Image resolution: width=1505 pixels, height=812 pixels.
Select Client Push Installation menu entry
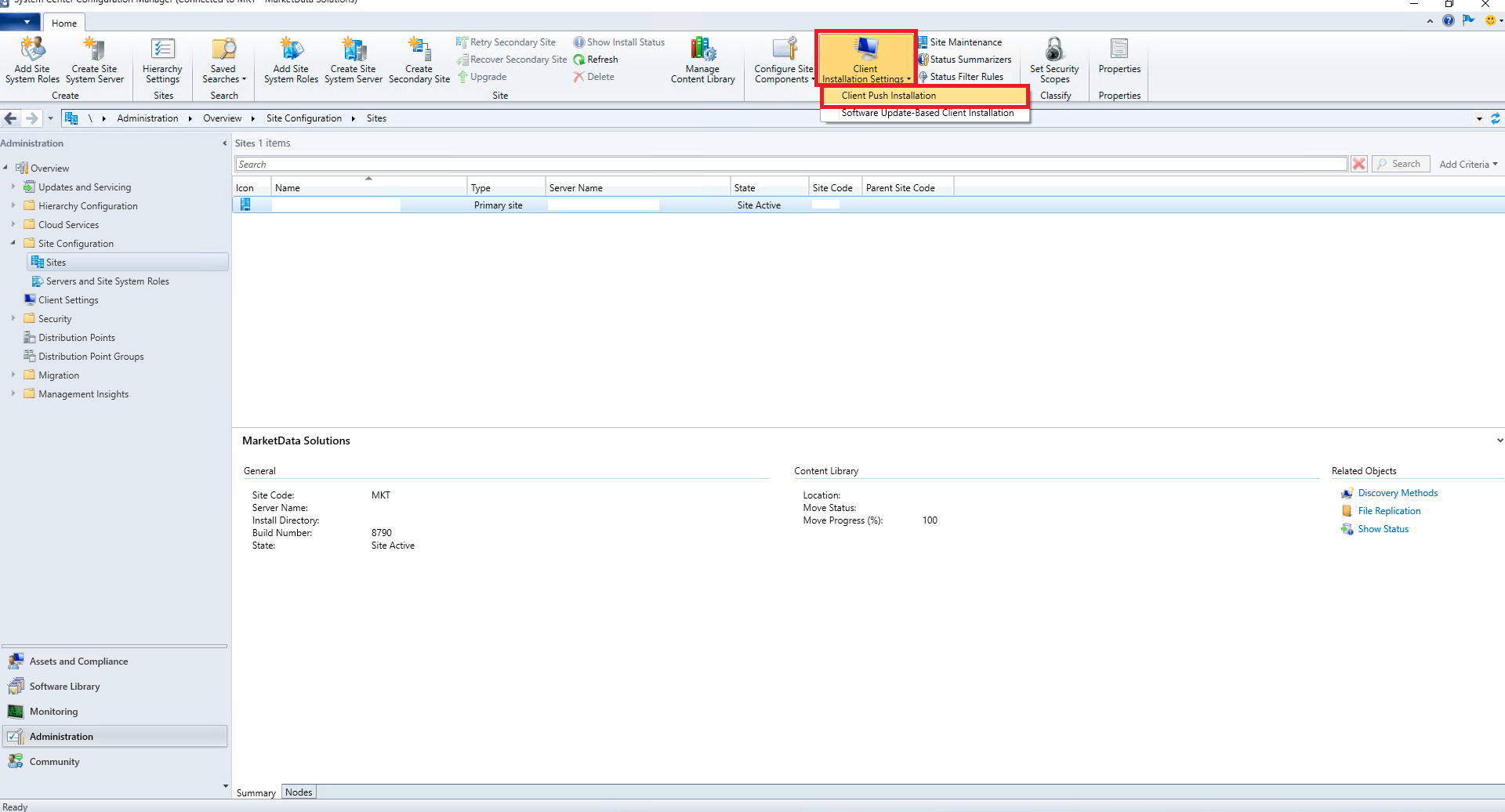point(924,96)
